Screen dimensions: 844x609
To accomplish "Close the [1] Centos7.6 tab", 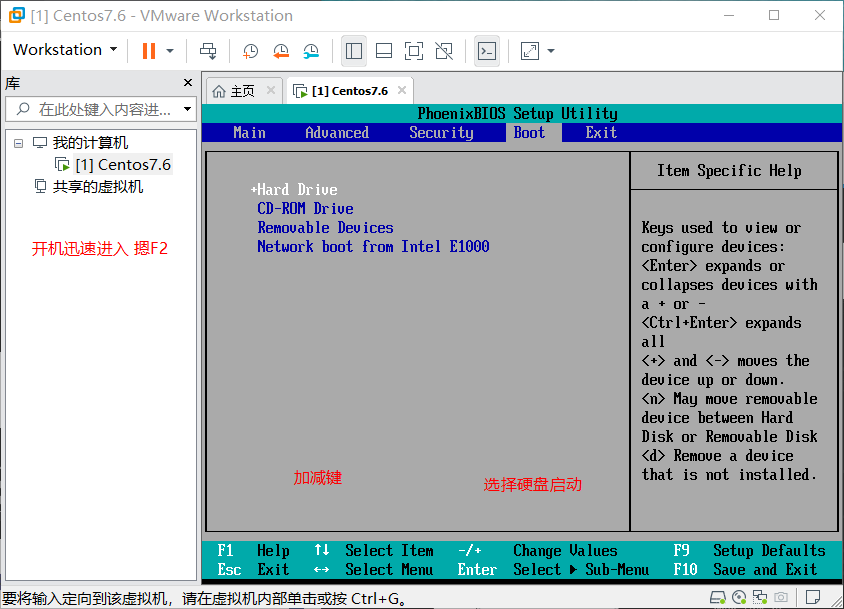I will coord(402,90).
